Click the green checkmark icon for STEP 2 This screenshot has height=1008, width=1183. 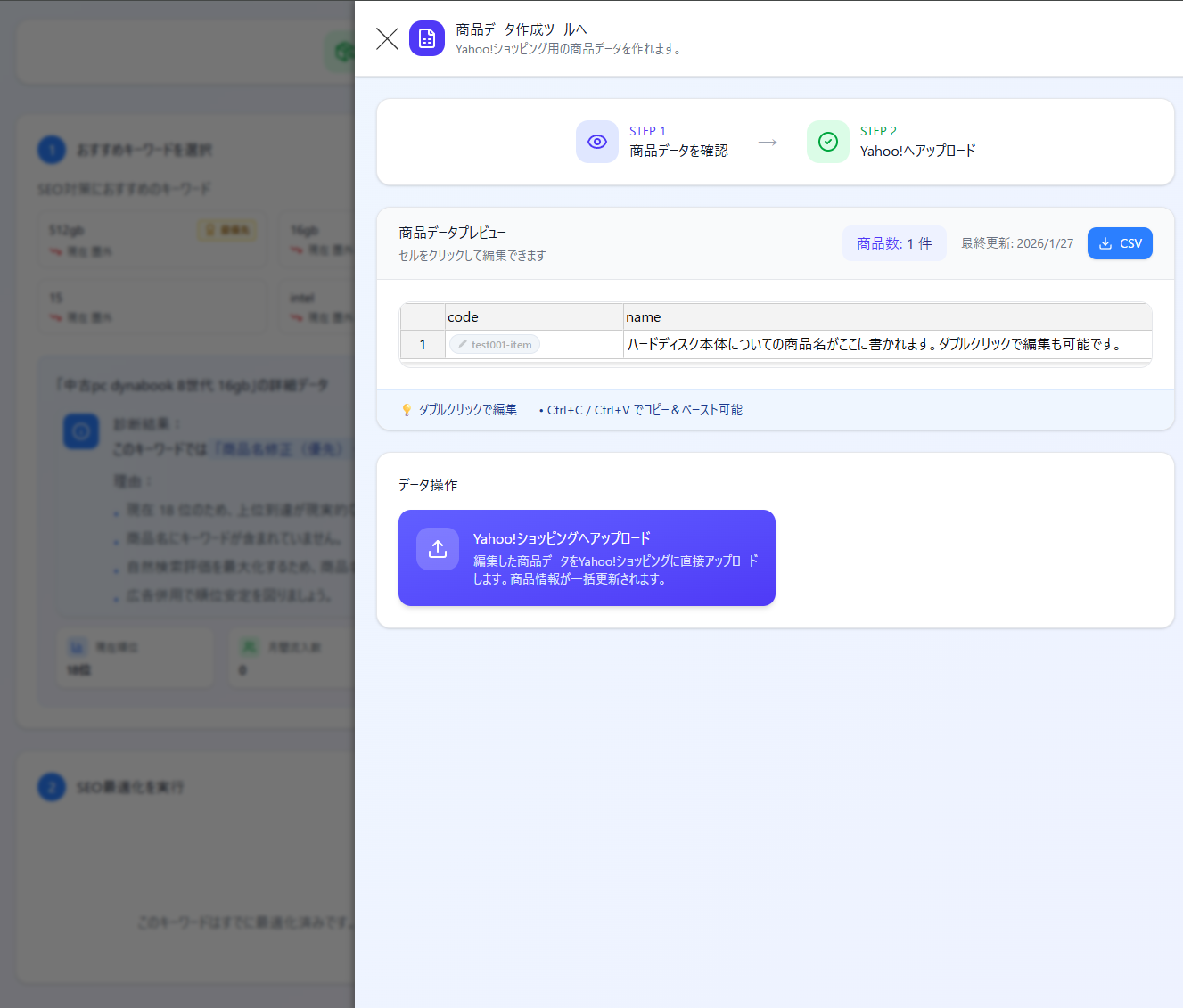[827, 141]
